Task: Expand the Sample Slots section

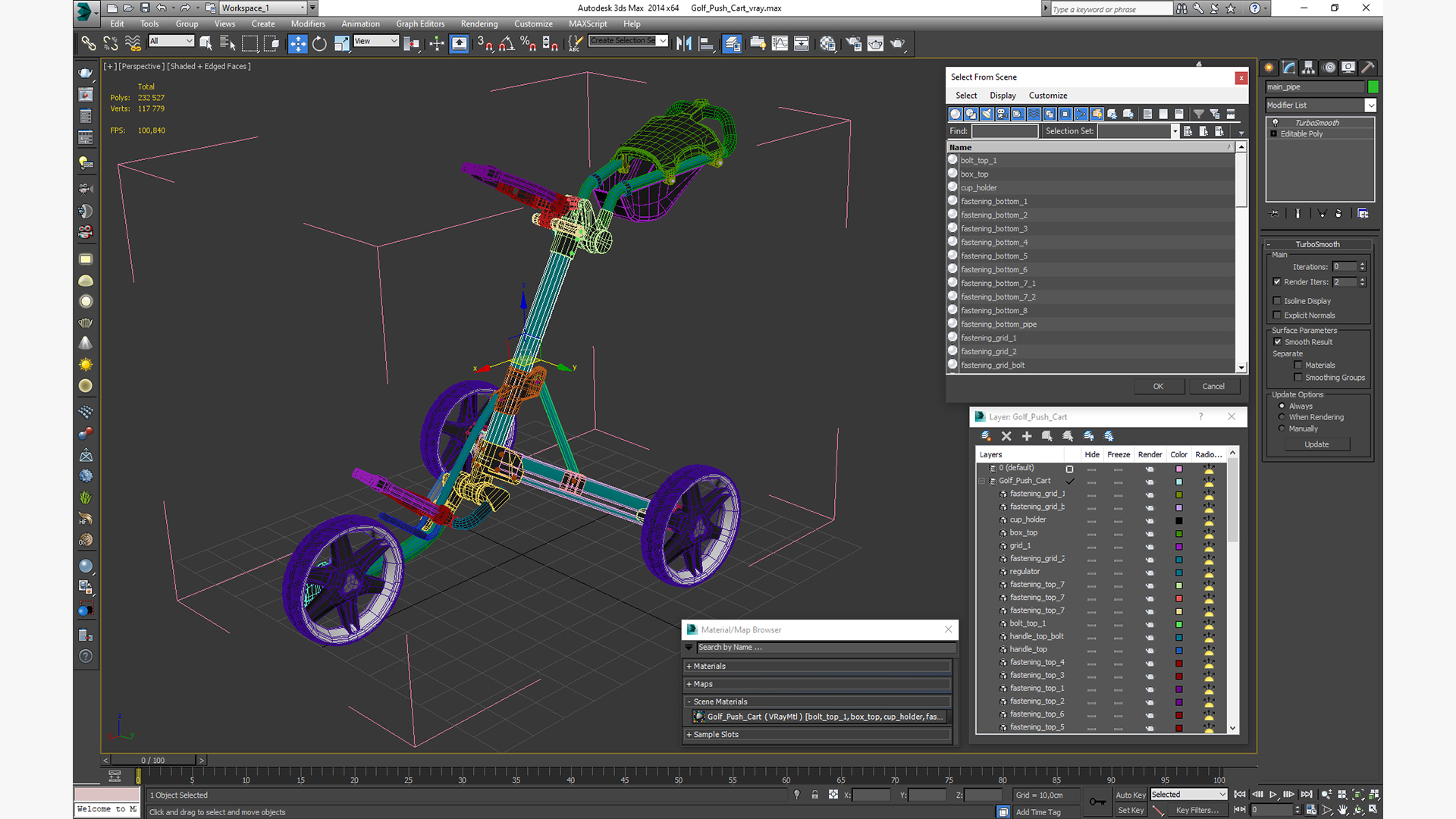Action: point(817,734)
